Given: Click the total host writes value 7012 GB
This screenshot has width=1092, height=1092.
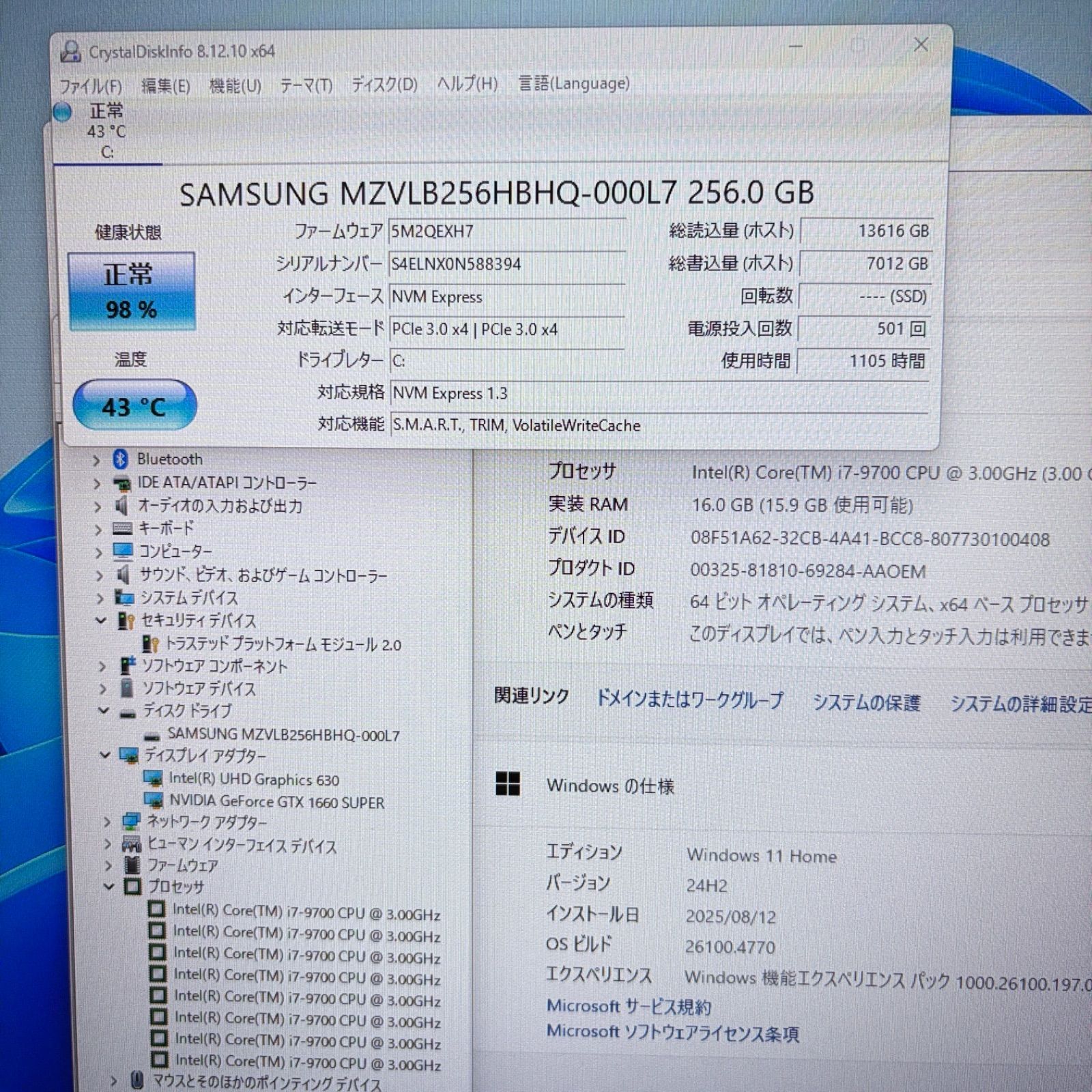Looking at the screenshot, I should point(865,263).
